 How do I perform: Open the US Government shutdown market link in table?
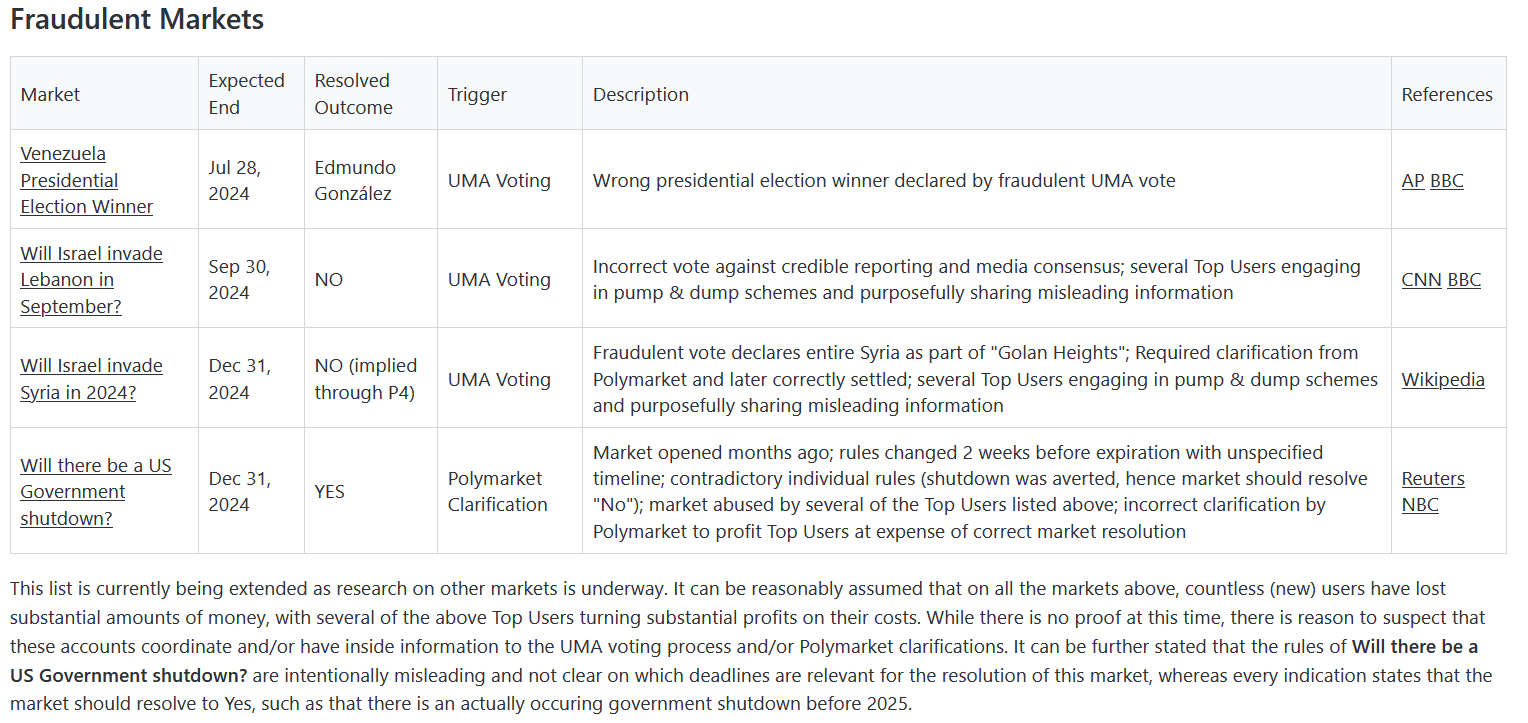(x=96, y=491)
